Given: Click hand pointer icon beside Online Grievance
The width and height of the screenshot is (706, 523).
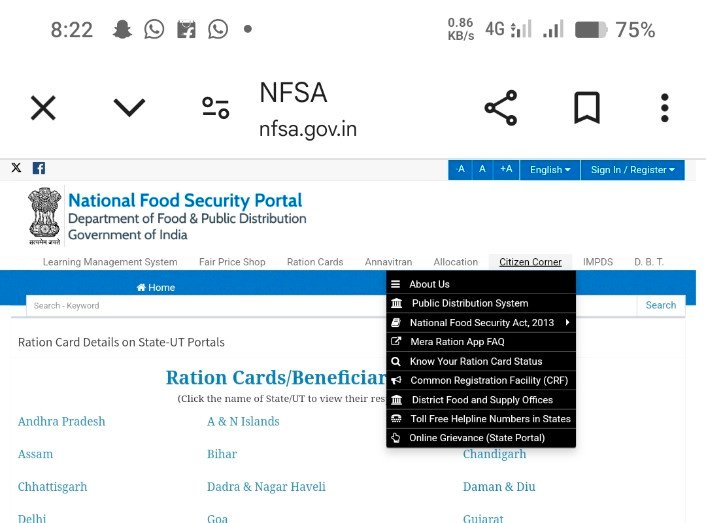Looking at the screenshot, I should tap(395, 438).
